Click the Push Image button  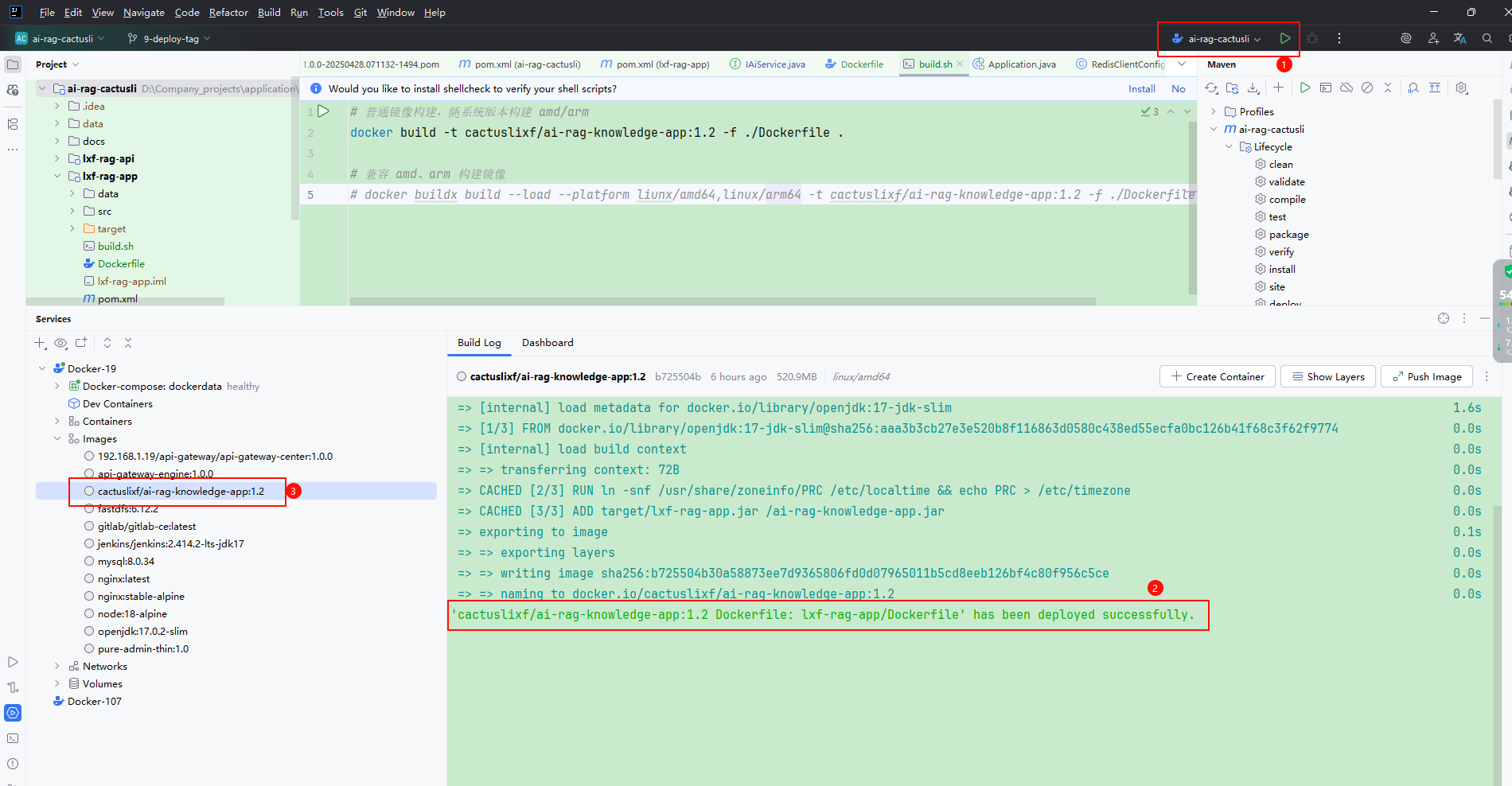1427,377
